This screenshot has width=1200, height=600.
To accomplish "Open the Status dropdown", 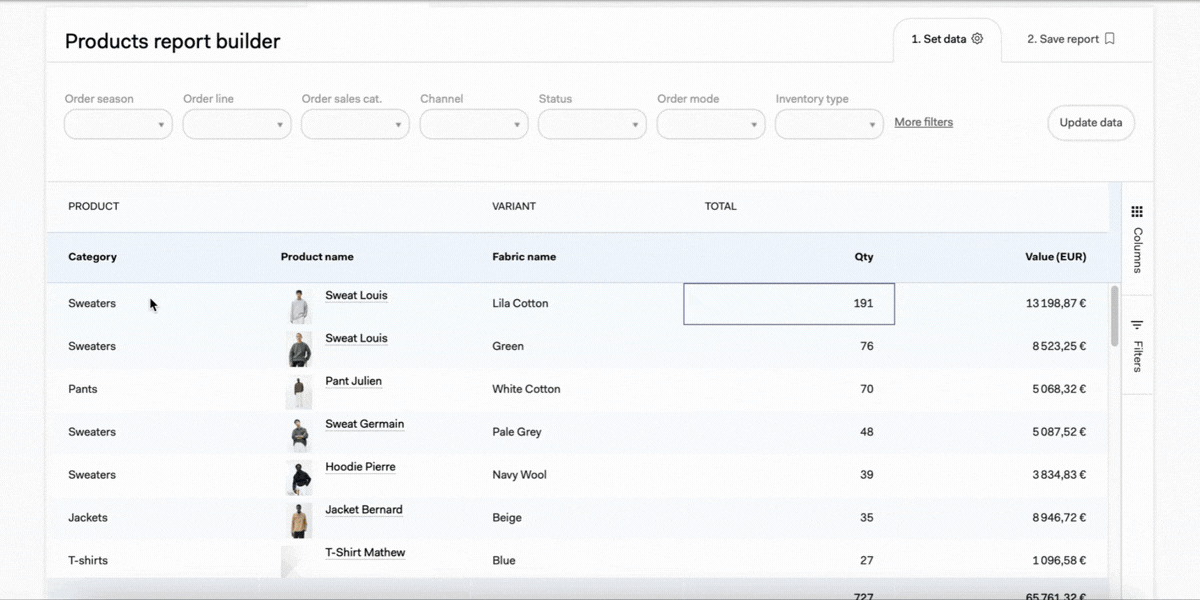I will pyautogui.click(x=592, y=124).
